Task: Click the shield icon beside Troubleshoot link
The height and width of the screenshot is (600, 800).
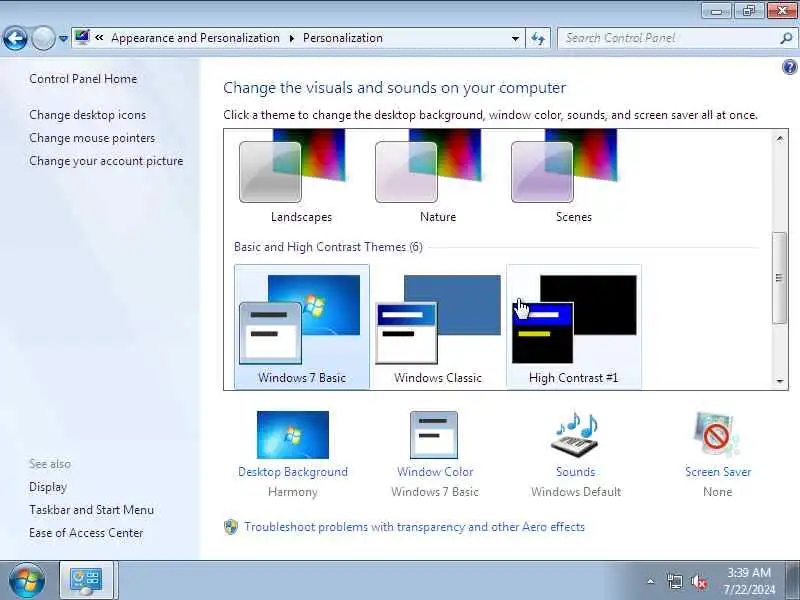Action: click(x=231, y=527)
